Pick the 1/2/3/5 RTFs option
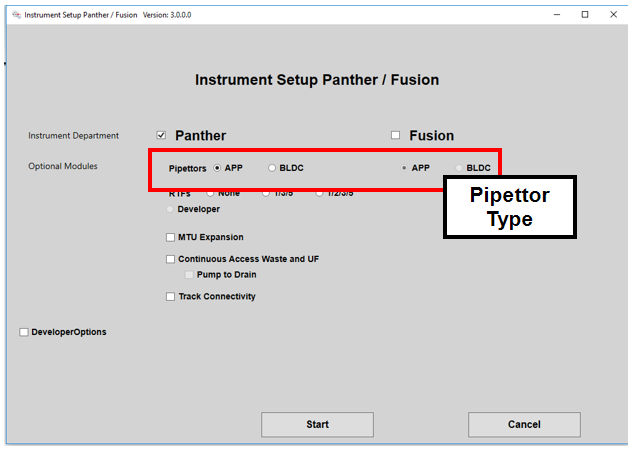This screenshot has width=632, height=451. point(320,193)
